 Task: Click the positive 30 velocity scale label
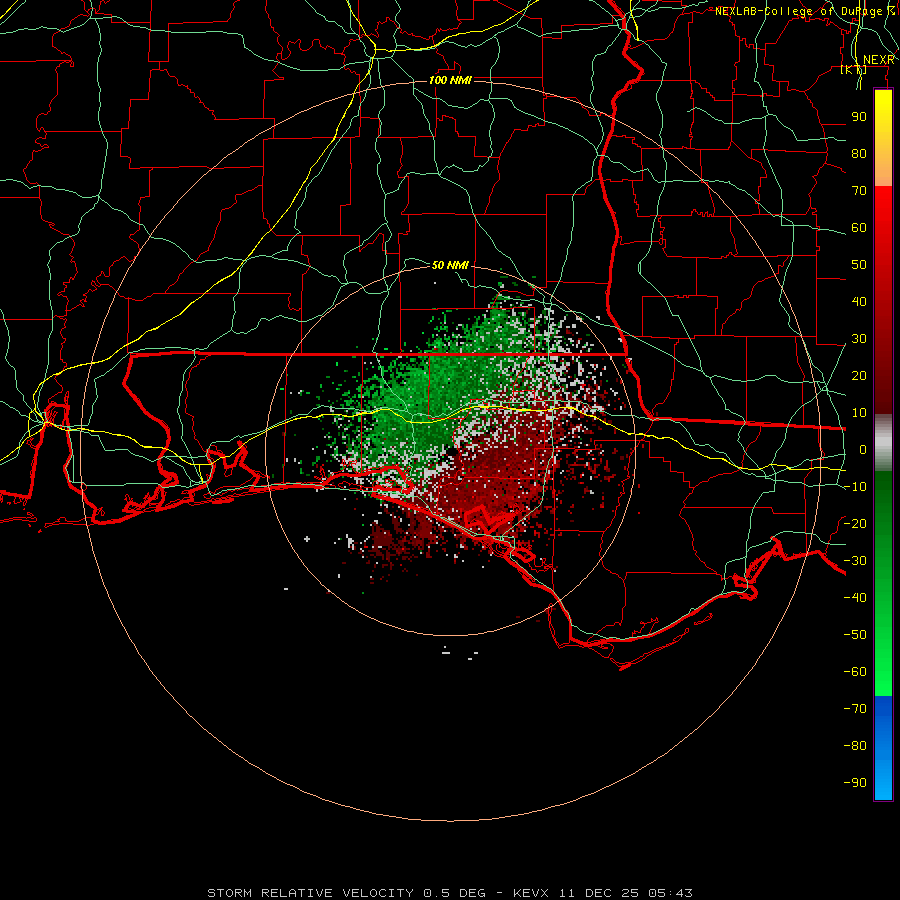[859, 339]
